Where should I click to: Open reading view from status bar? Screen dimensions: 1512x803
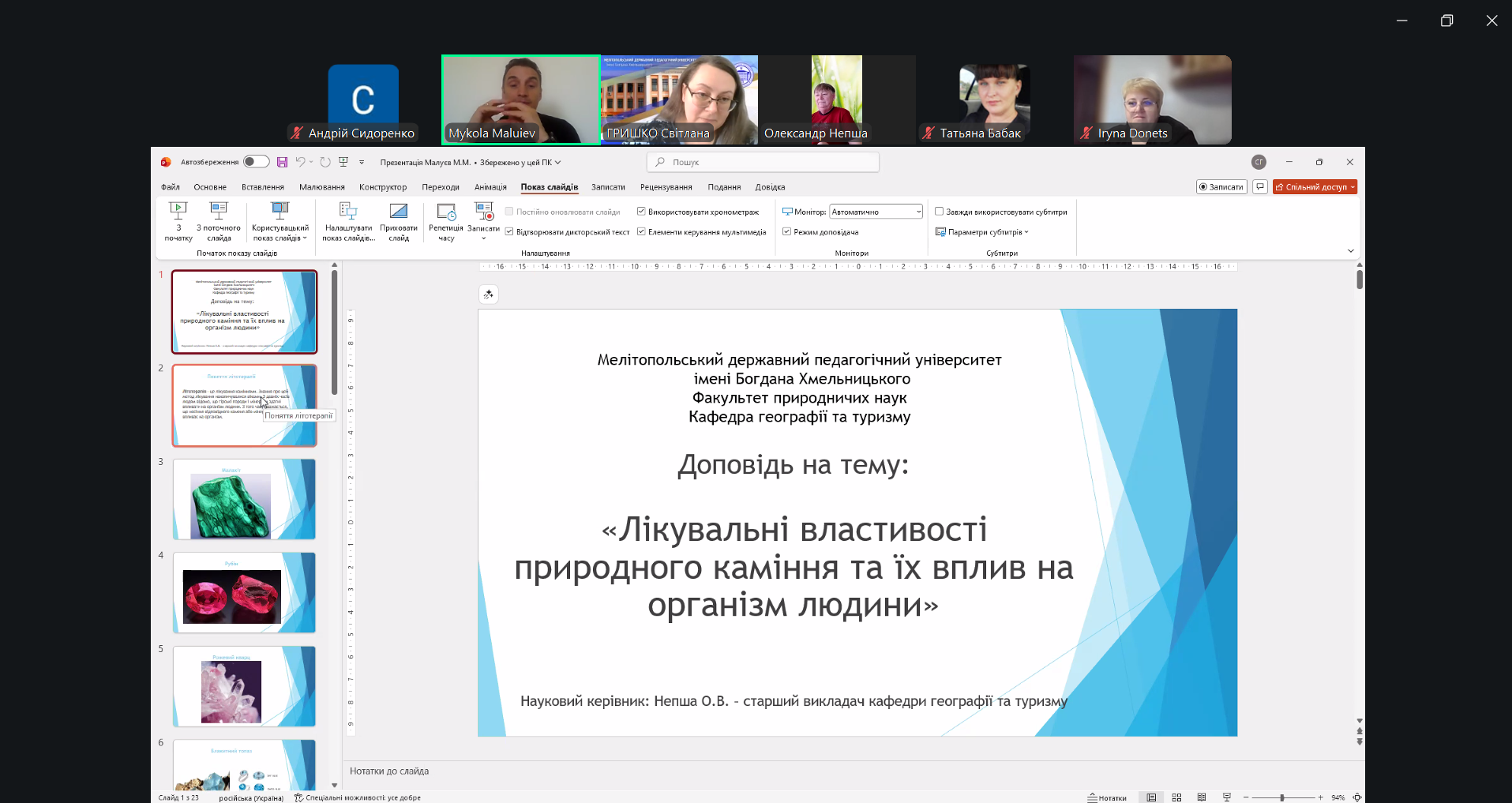click(x=1202, y=797)
